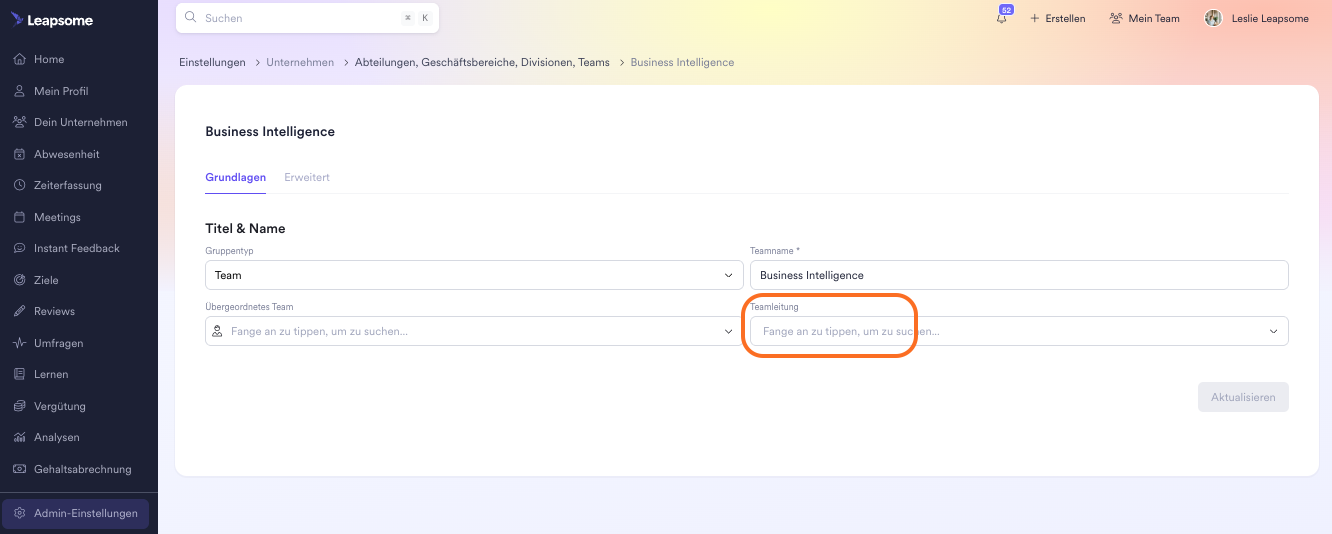This screenshot has width=1332, height=534.
Task: Click the Teamname input field
Action: (x=1018, y=275)
